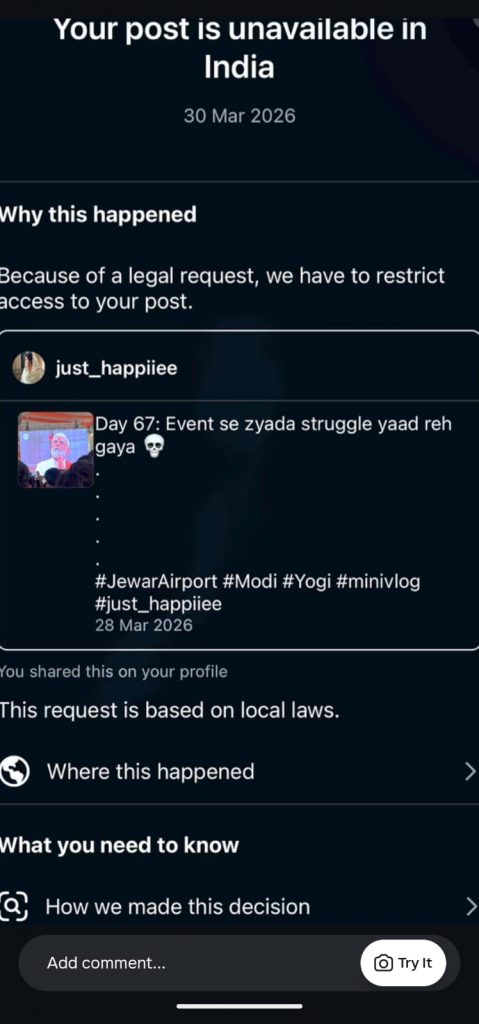Tap the magnifier icon beside How we made this decision
The height and width of the screenshot is (1024, 479).
14,906
